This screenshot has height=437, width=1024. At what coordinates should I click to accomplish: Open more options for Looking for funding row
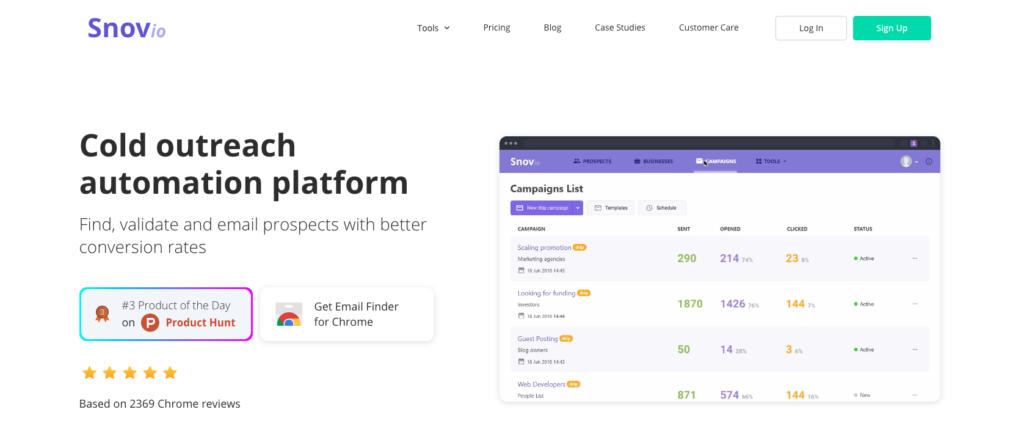click(x=915, y=304)
